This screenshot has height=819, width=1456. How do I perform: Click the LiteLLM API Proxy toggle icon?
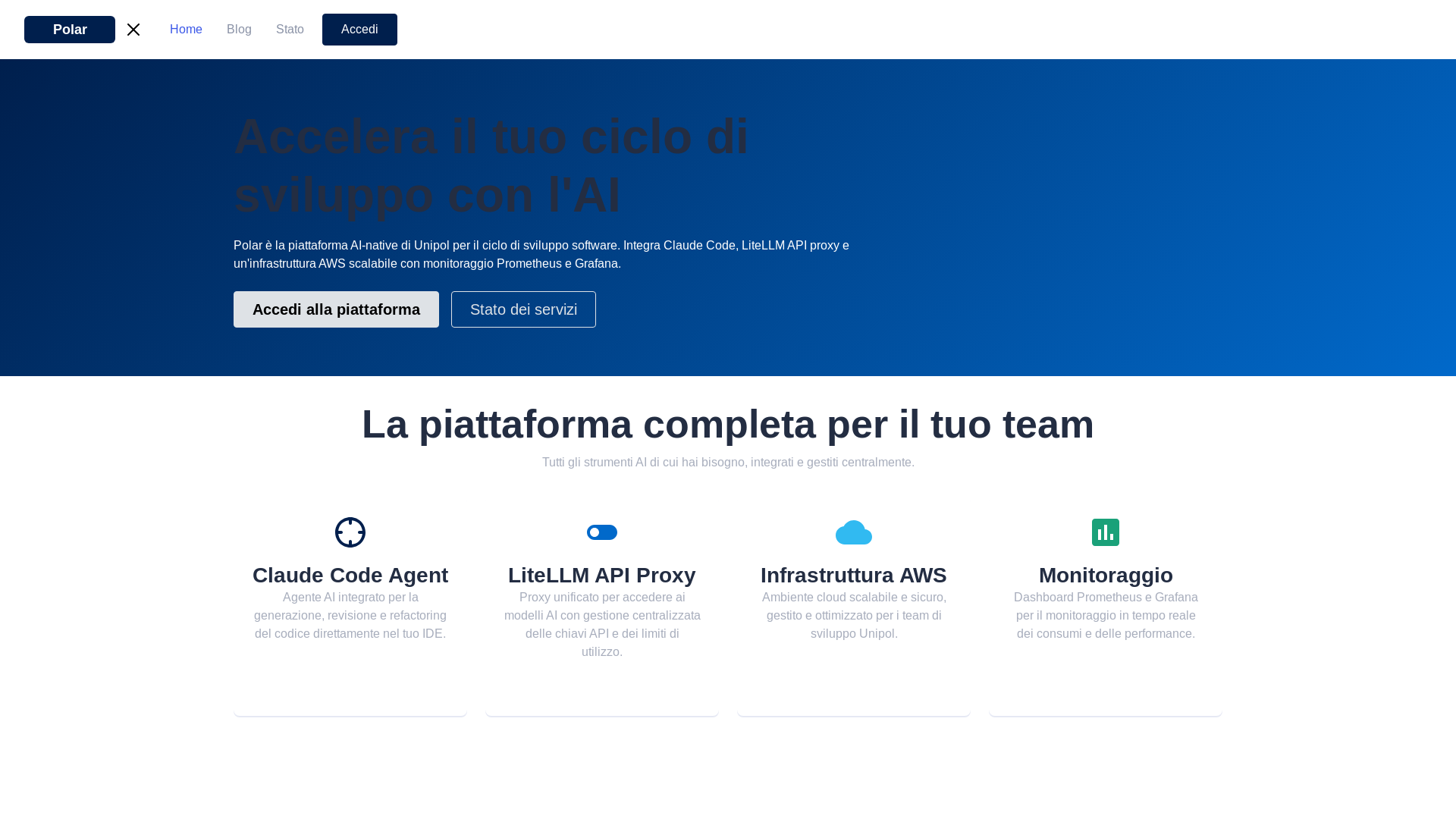602,532
